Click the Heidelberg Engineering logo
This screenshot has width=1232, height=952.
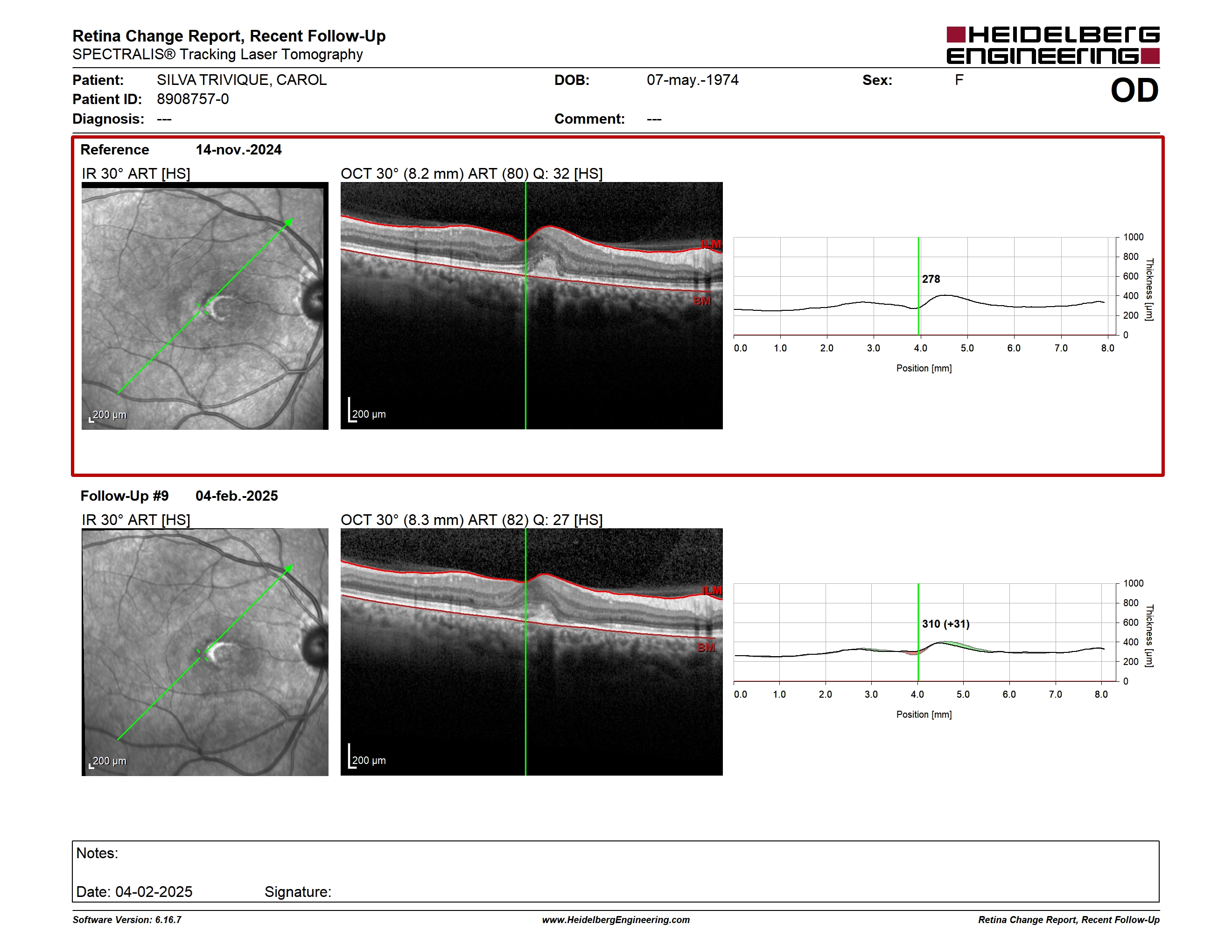point(1053,45)
